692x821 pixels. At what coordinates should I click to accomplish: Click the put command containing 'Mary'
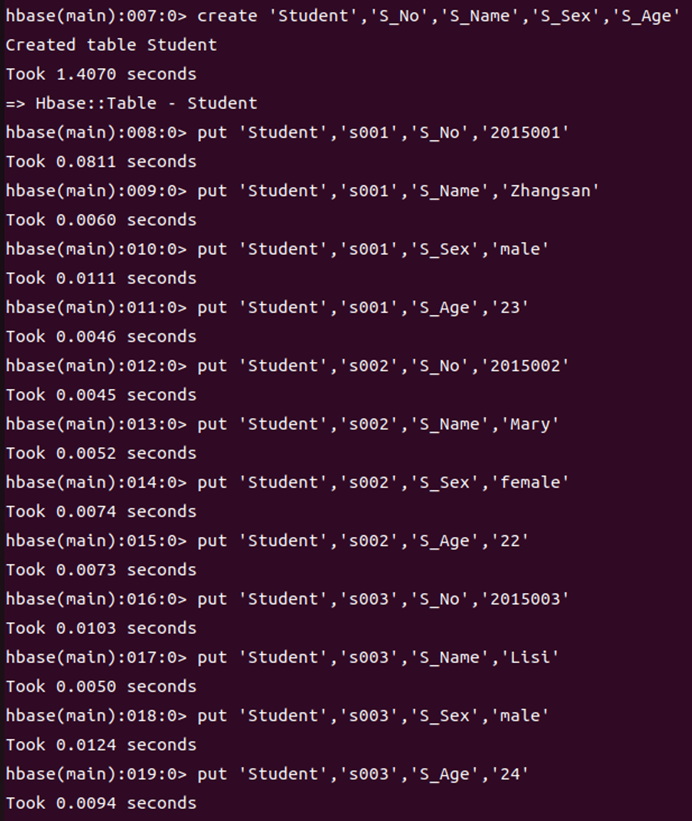coord(283,424)
